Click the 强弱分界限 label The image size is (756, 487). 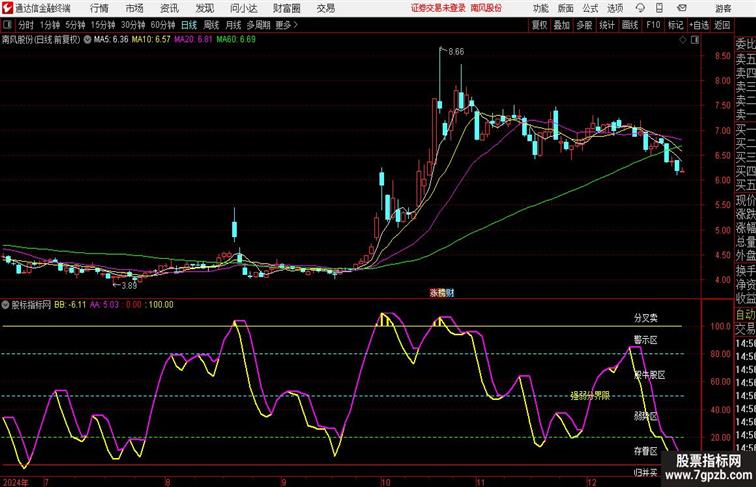[x=590, y=396]
